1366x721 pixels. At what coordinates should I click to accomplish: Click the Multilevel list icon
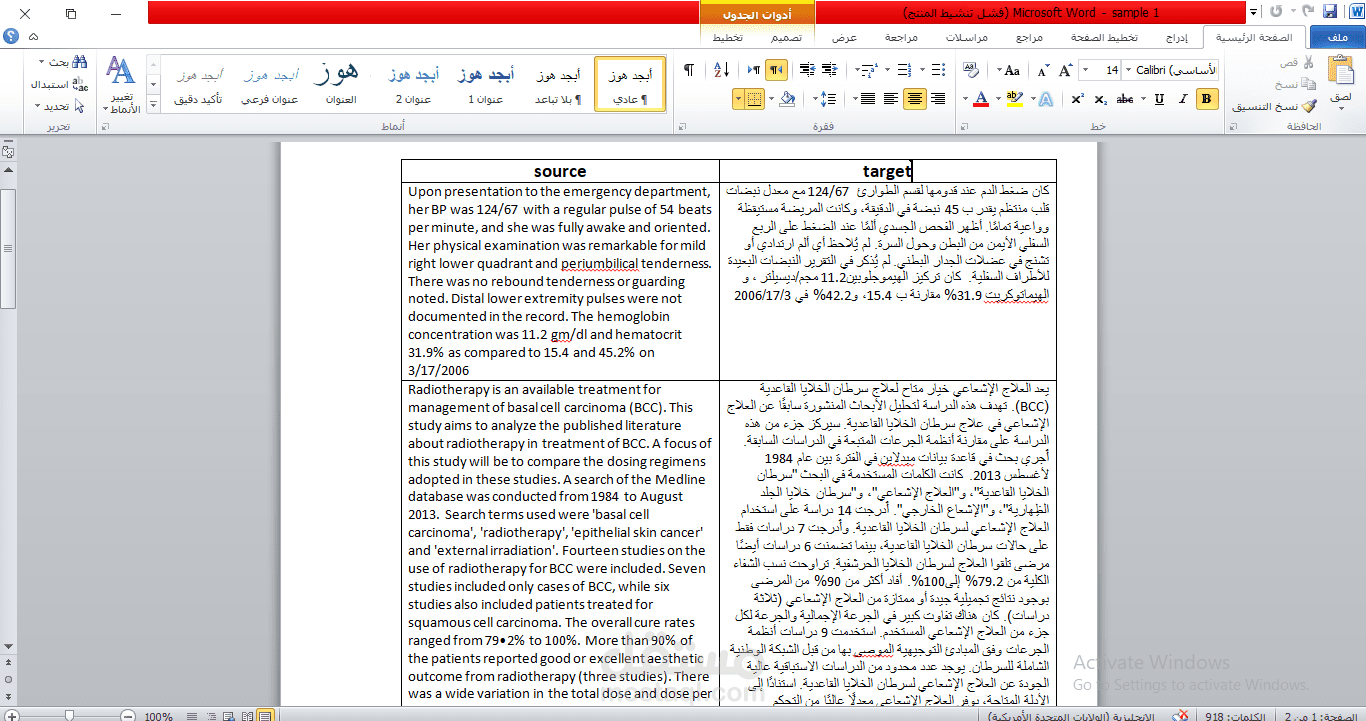870,70
